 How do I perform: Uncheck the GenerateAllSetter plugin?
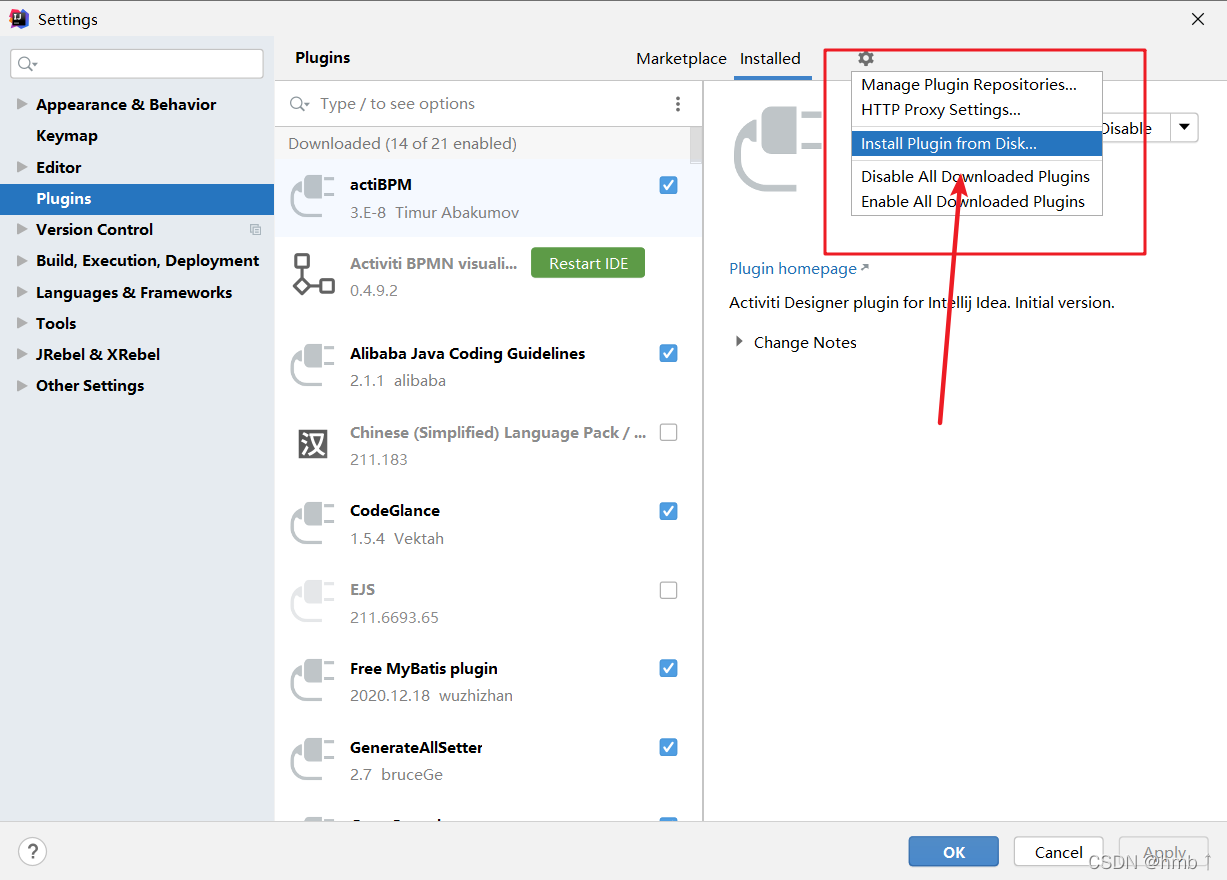tap(669, 747)
